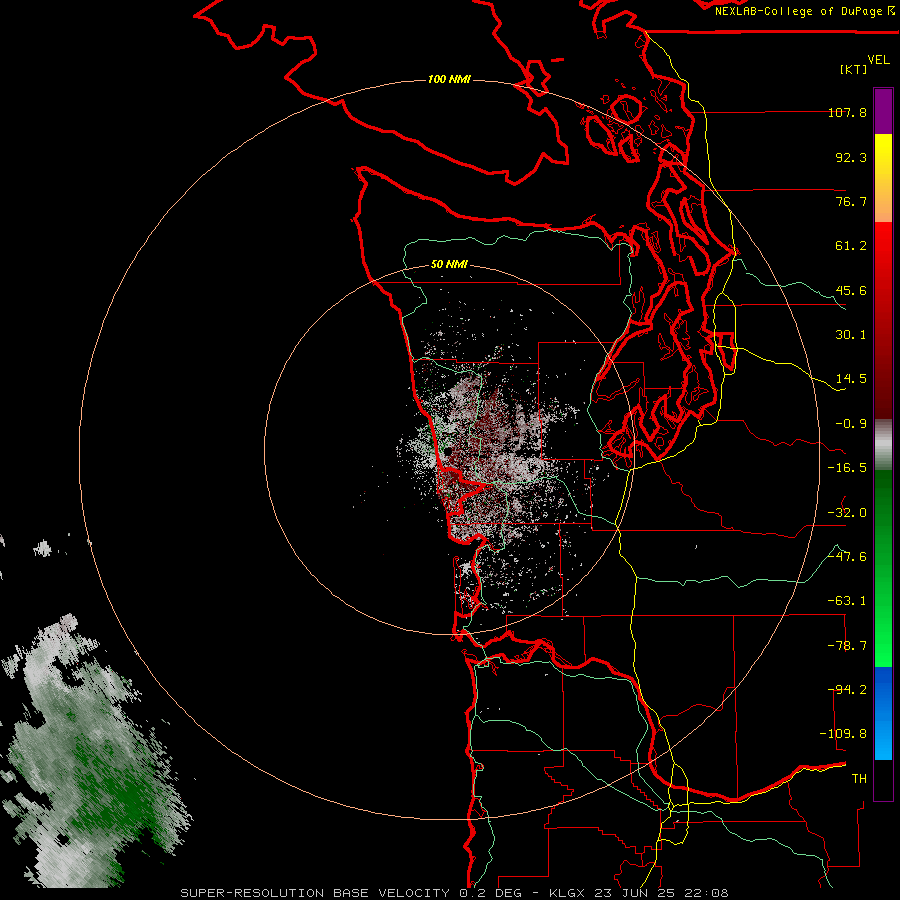Click the green segment of the velocity color bar
900x900 pixels.
(x=883, y=568)
